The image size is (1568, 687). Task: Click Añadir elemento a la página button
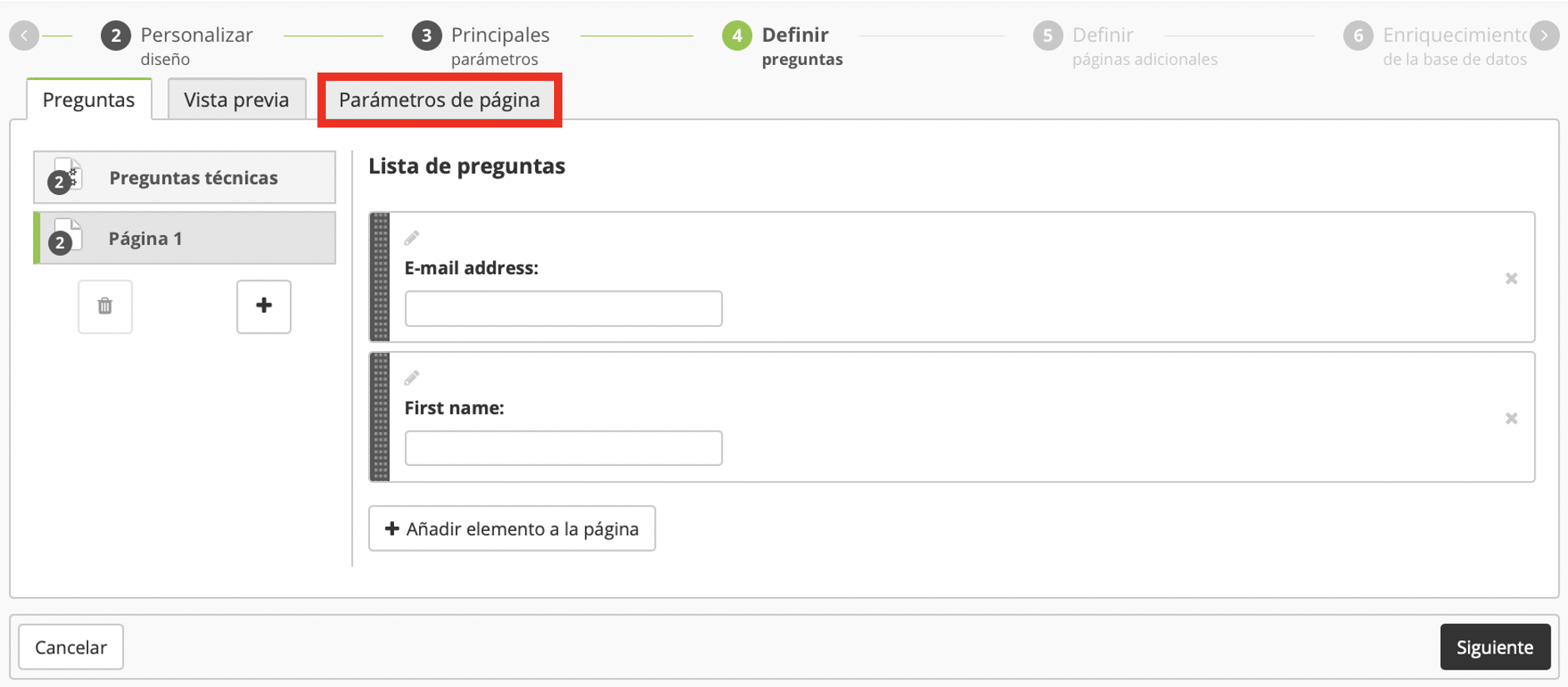click(x=512, y=529)
